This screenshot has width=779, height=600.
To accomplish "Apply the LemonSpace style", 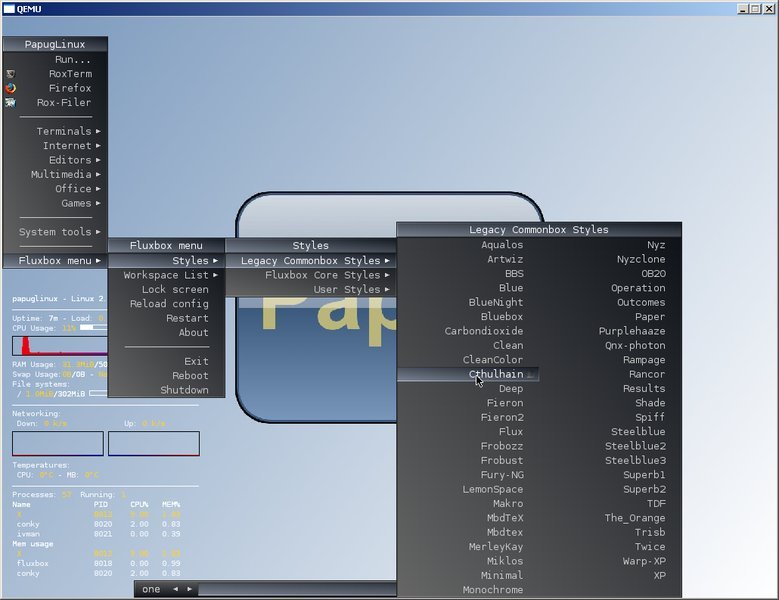I will [468, 490].
